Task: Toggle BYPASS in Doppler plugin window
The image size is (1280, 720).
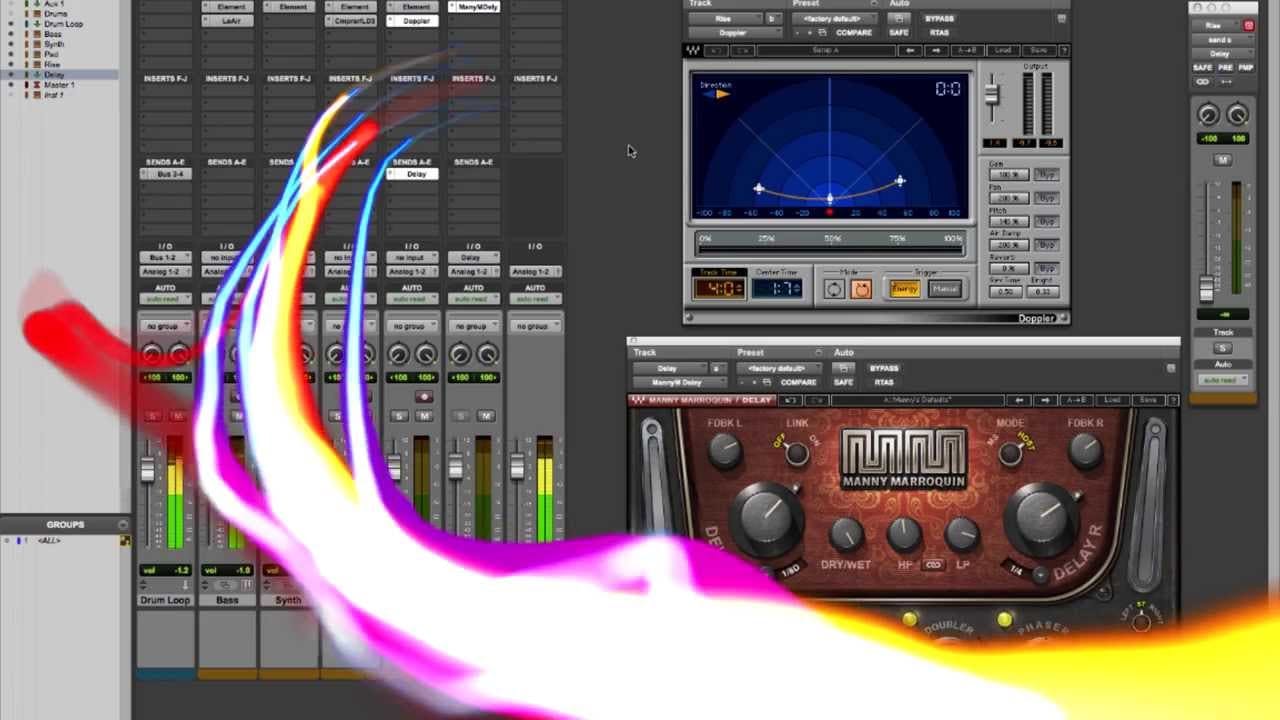Action: coord(939,19)
